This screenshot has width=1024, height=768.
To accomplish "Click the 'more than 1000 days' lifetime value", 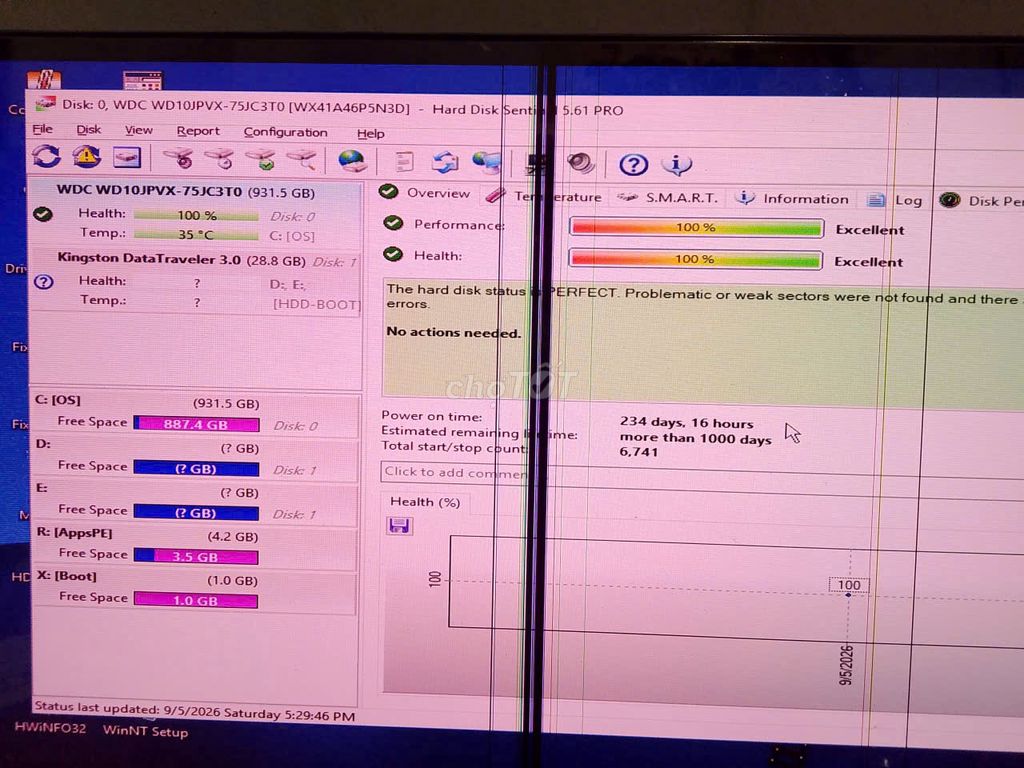I will (x=696, y=438).
